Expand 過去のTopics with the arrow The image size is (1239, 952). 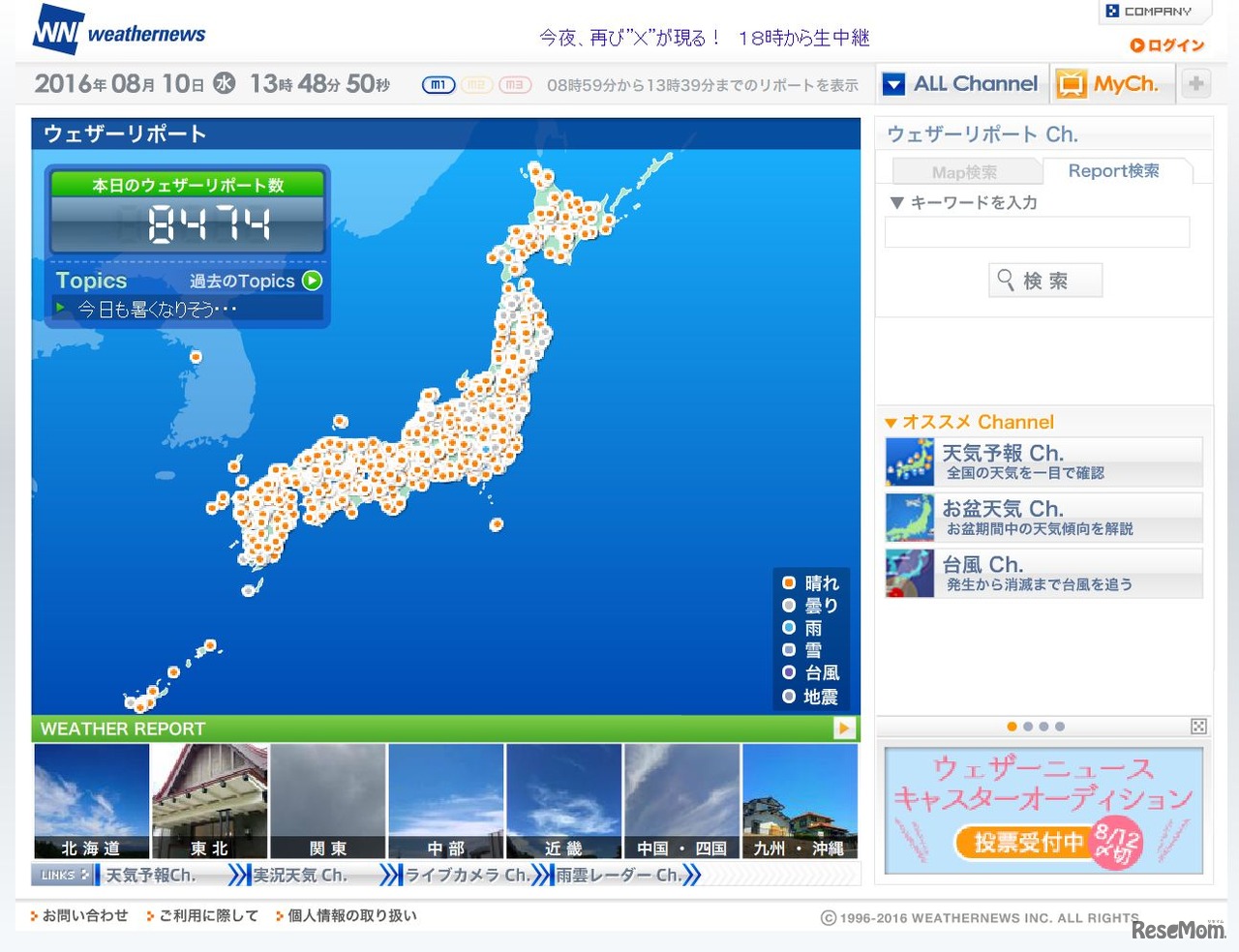pyautogui.click(x=312, y=281)
